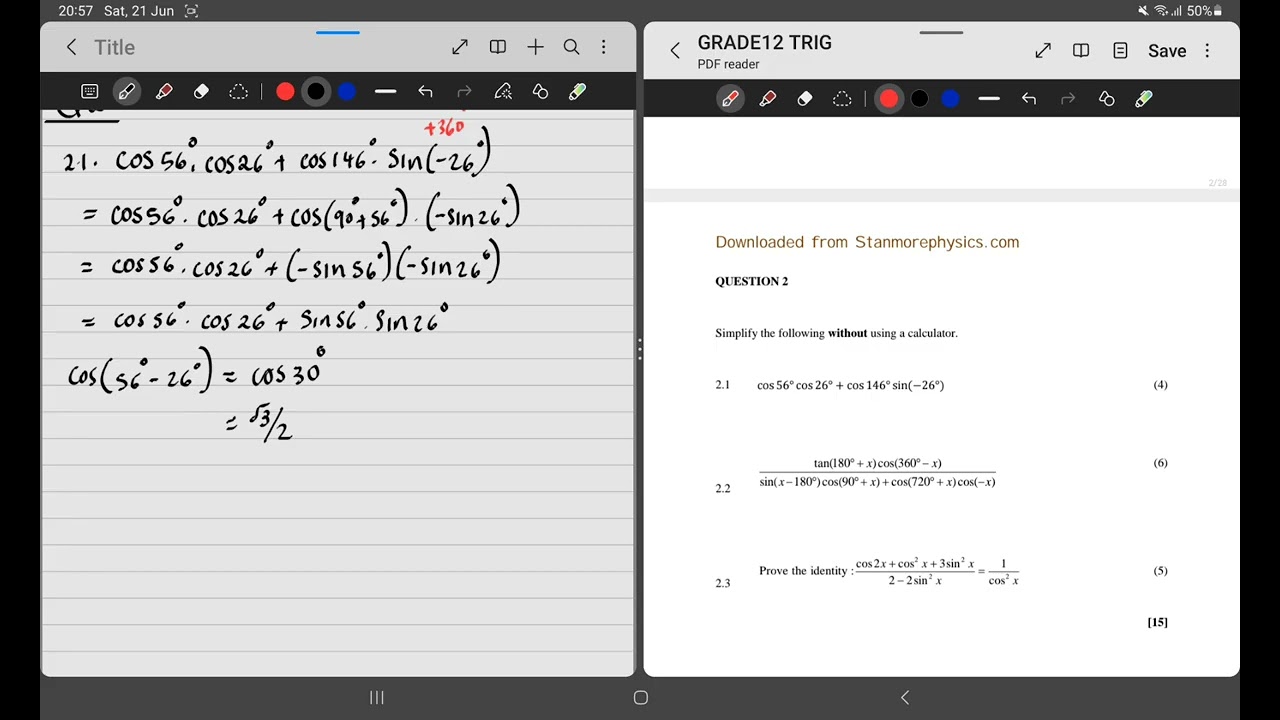Select the pen tool in the PDF reader
The image size is (1280, 720).
(x=730, y=98)
